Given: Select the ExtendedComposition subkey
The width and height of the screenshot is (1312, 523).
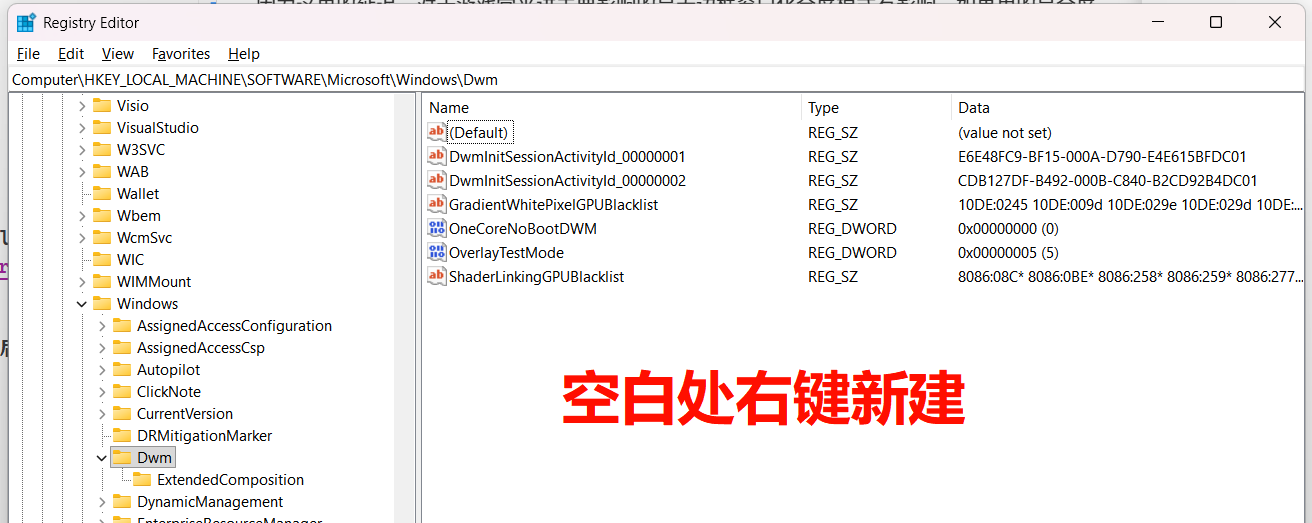Looking at the screenshot, I should click(x=230, y=480).
